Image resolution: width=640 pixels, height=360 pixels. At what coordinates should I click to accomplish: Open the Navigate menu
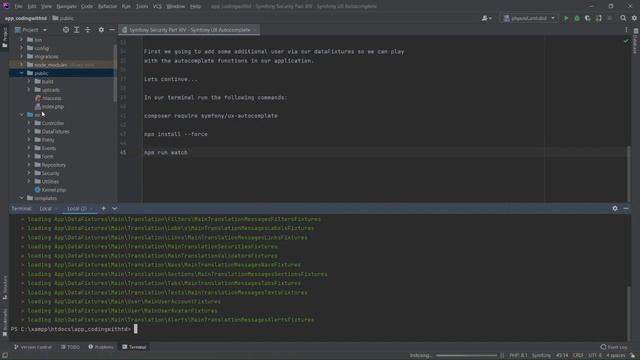[66, 6]
